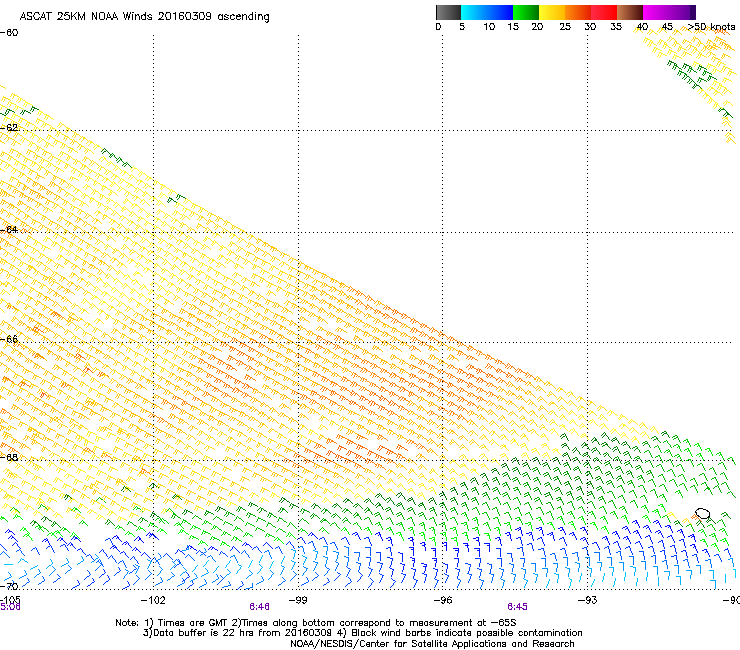
Task: Click the cyan-blue 5-15 knots legend segment
Action: click(x=487, y=12)
